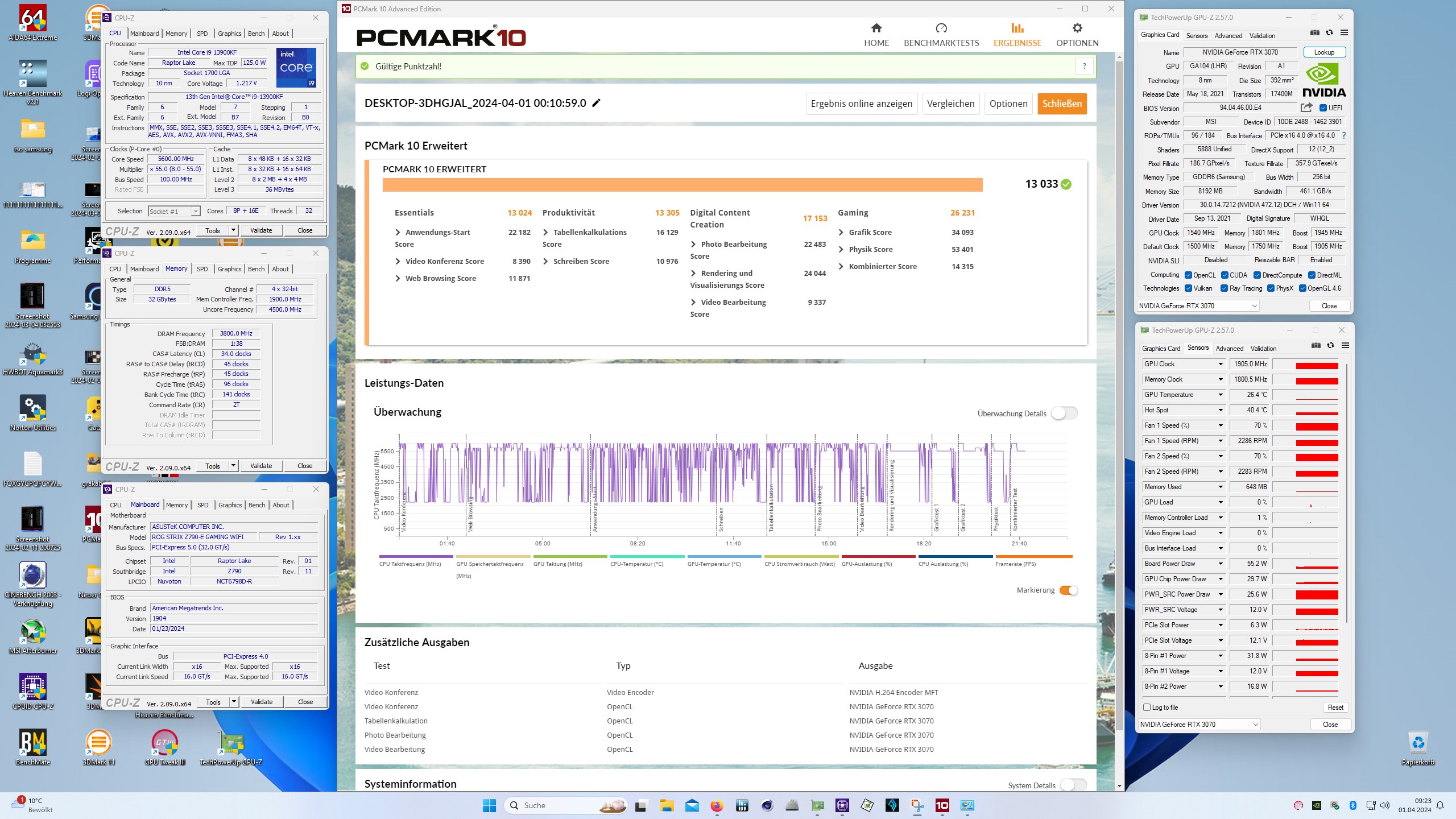
Task: Click PCMark 10 icon in taskbar
Action: (942, 805)
